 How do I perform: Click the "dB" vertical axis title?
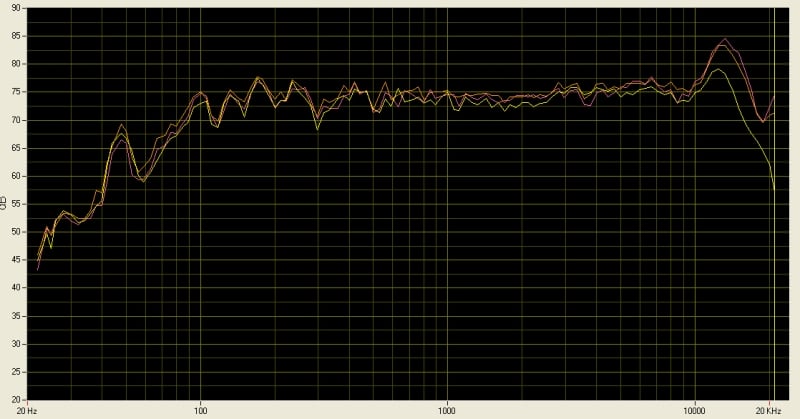point(5,203)
